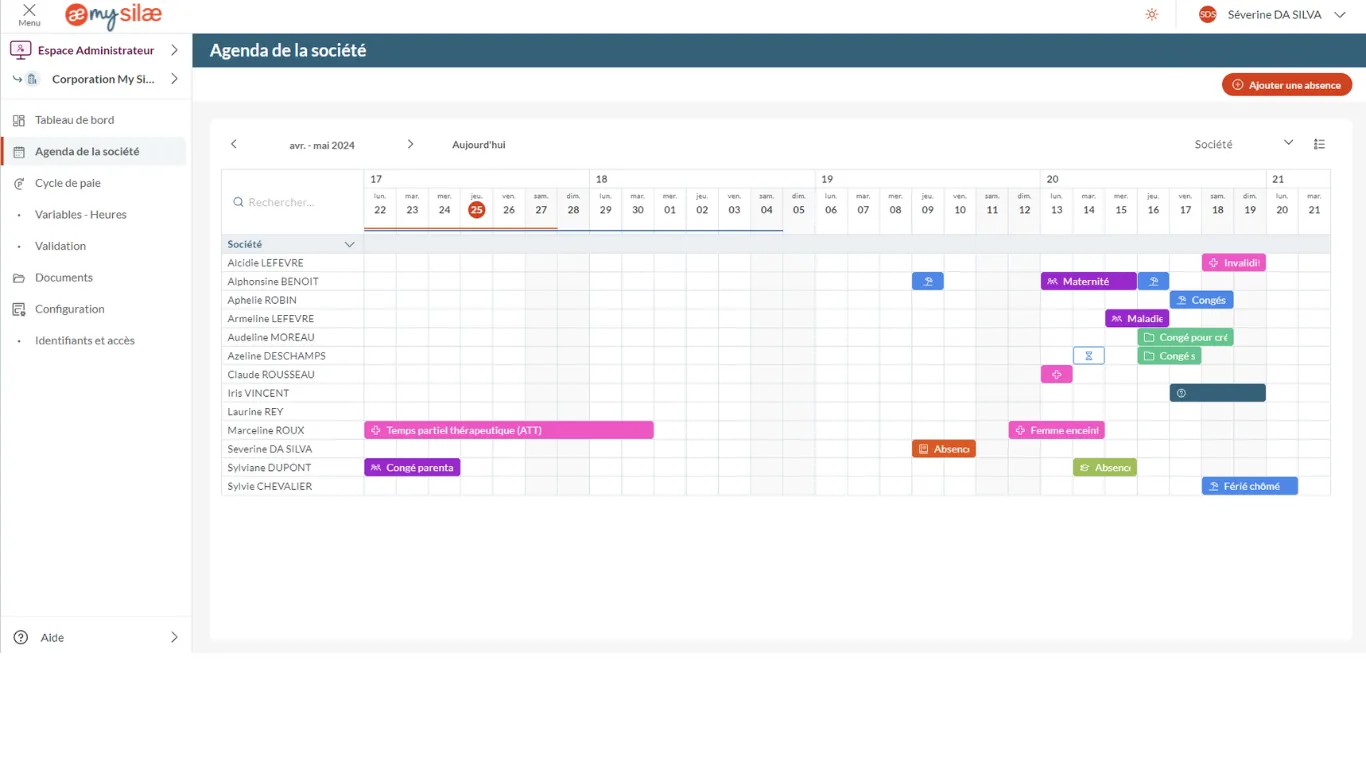Go to previous period with left arrow
Image resolution: width=1366 pixels, height=768 pixels.
[234, 144]
